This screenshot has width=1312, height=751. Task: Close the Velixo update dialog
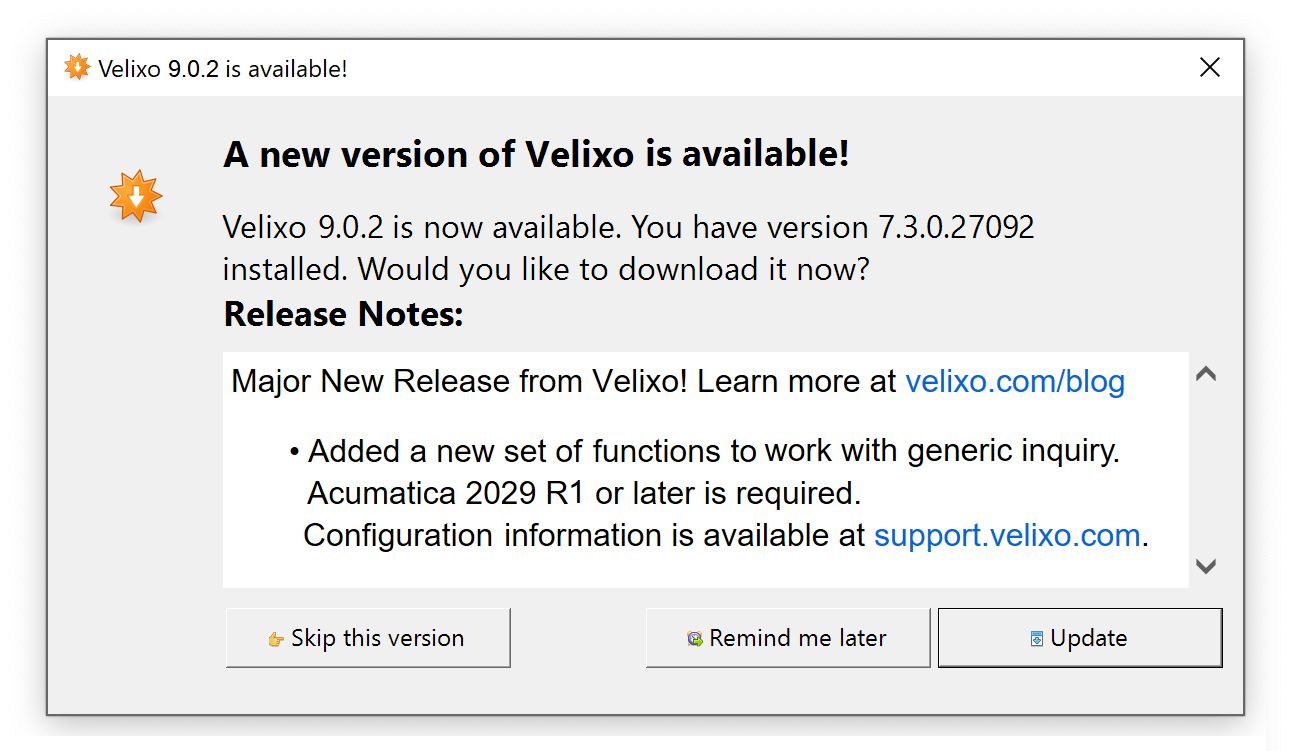(x=1210, y=68)
